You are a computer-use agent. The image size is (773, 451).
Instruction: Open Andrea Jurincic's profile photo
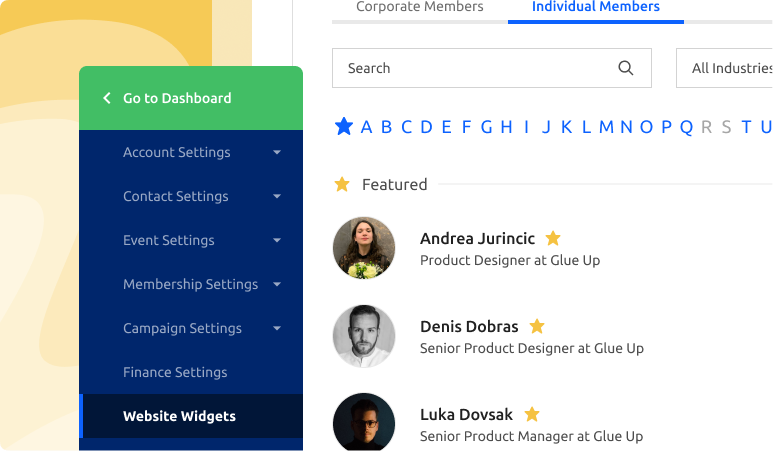[364, 248]
